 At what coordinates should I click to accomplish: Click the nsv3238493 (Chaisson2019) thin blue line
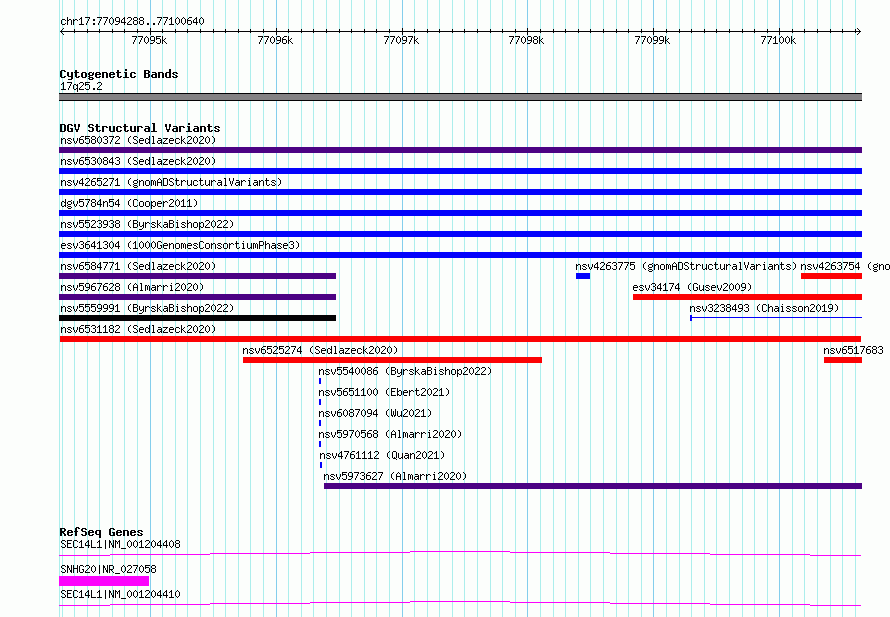pyautogui.click(x=776, y=318)
